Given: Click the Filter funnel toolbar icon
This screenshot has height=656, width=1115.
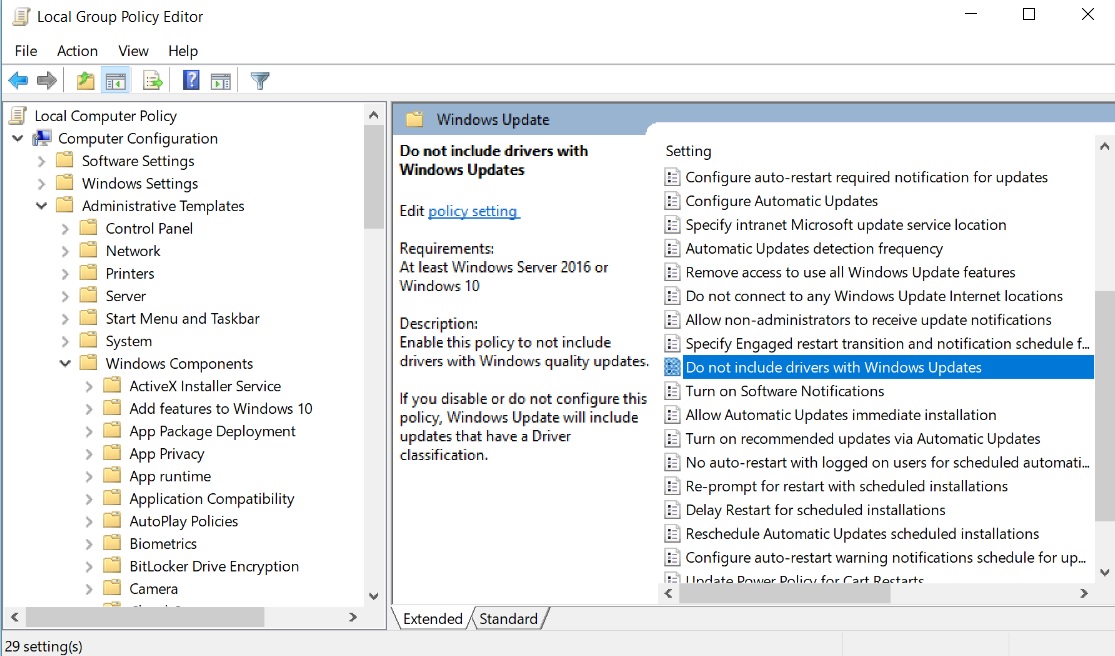Looking at the screenshot, I should point(260,81).
